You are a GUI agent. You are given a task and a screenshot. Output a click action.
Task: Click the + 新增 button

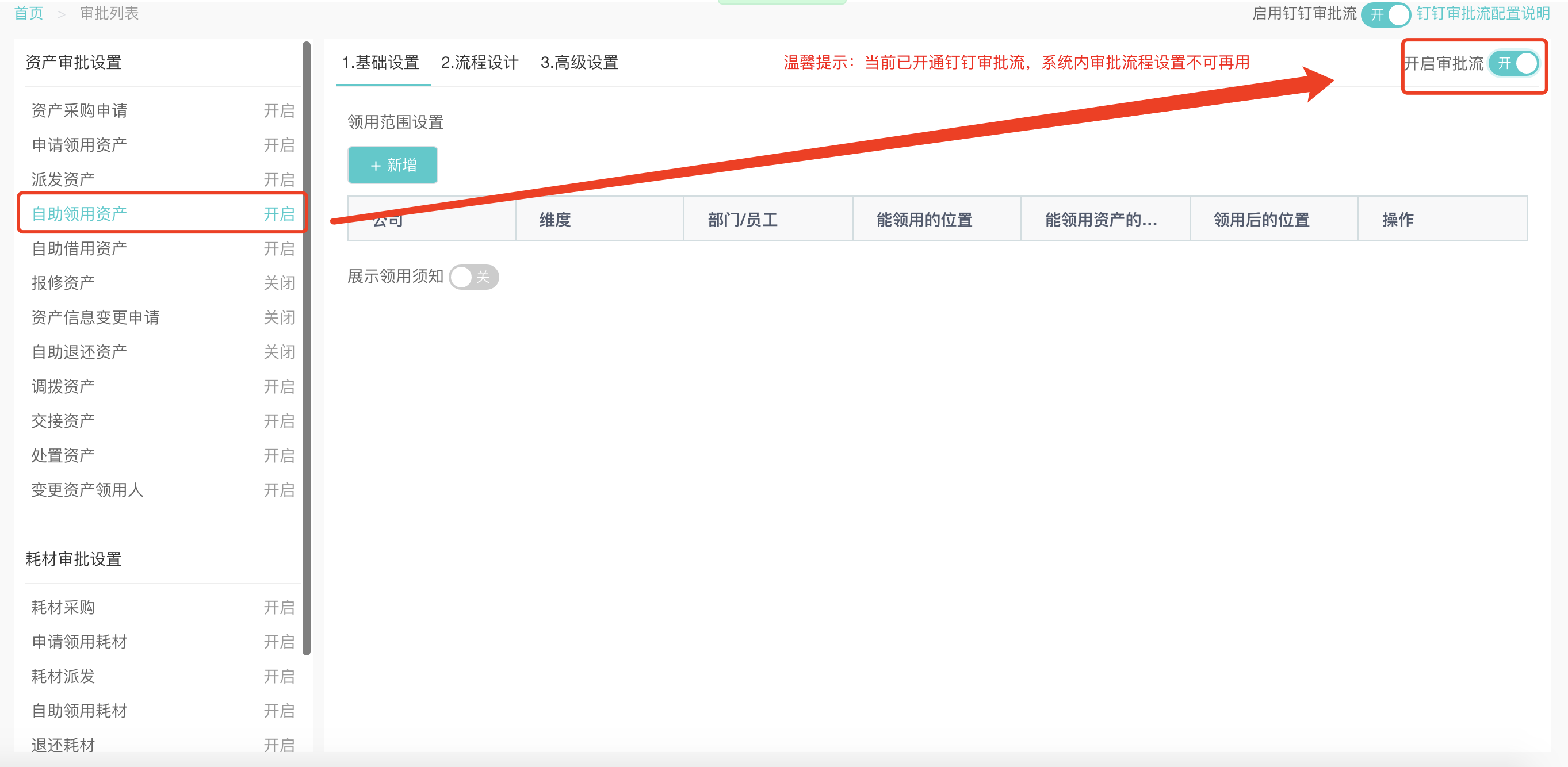tap(393, 165)
